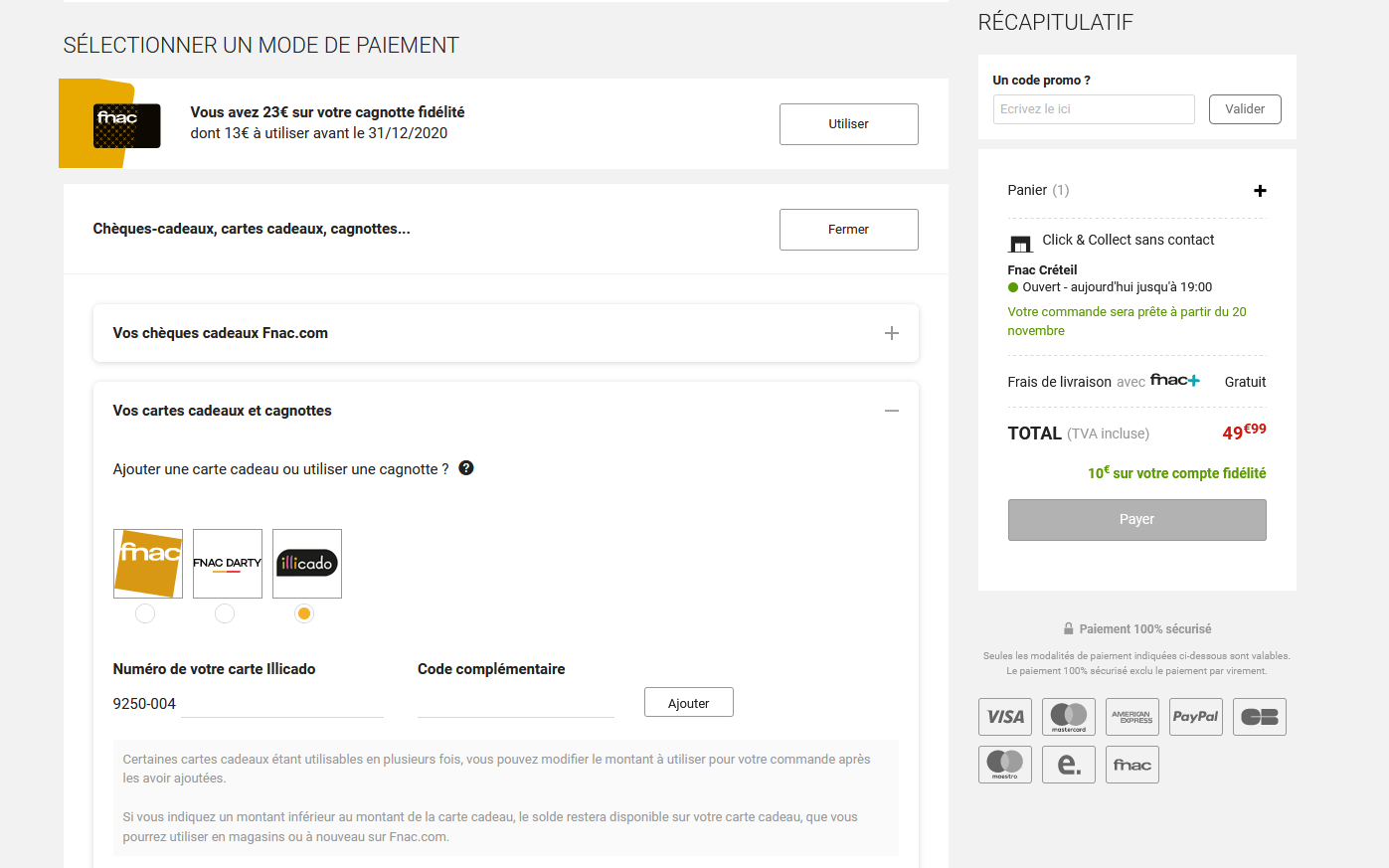Click the PayPal payment logo

click(x=1195, y=717)
